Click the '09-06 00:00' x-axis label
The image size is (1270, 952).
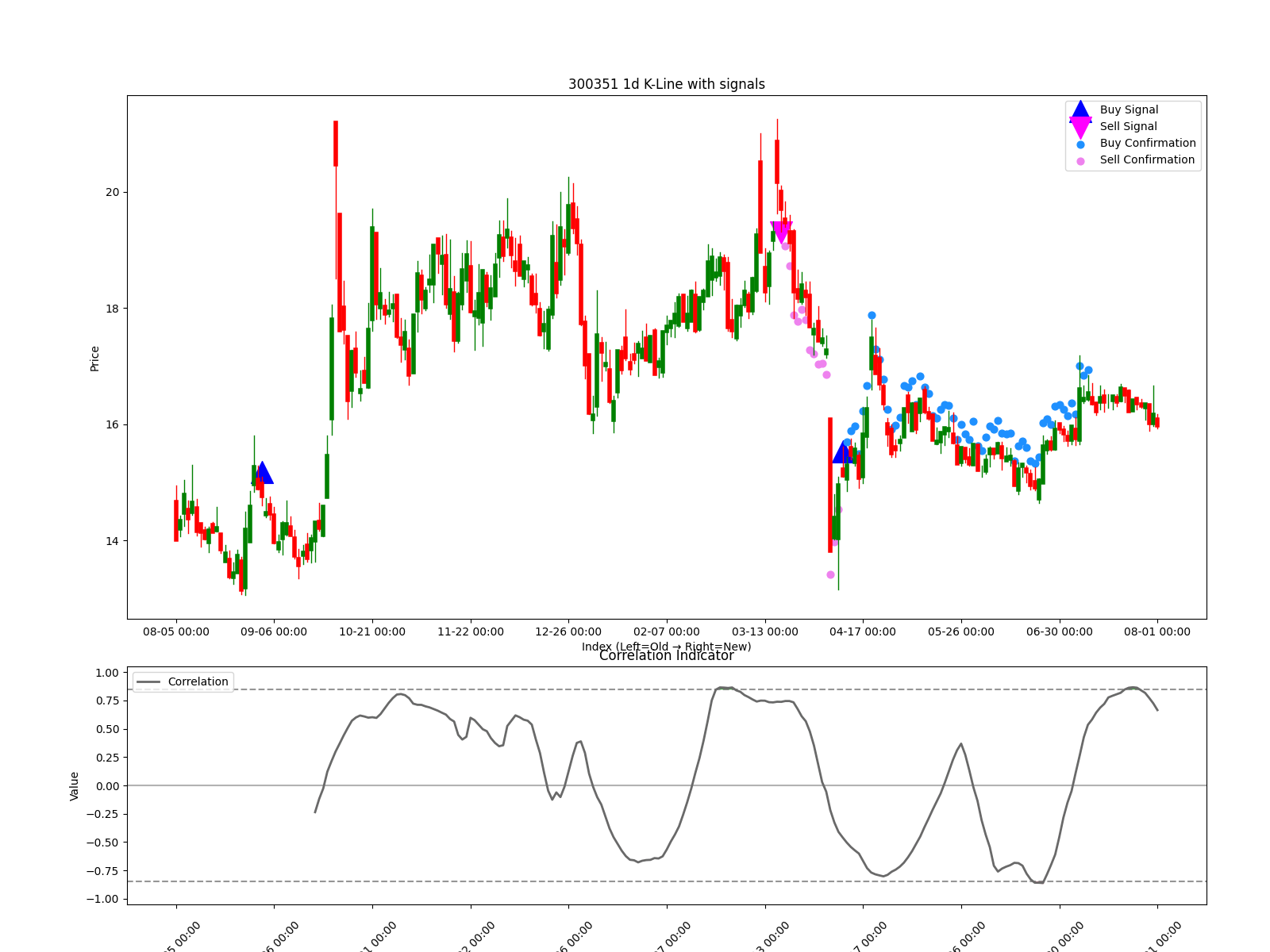(274, 632)
